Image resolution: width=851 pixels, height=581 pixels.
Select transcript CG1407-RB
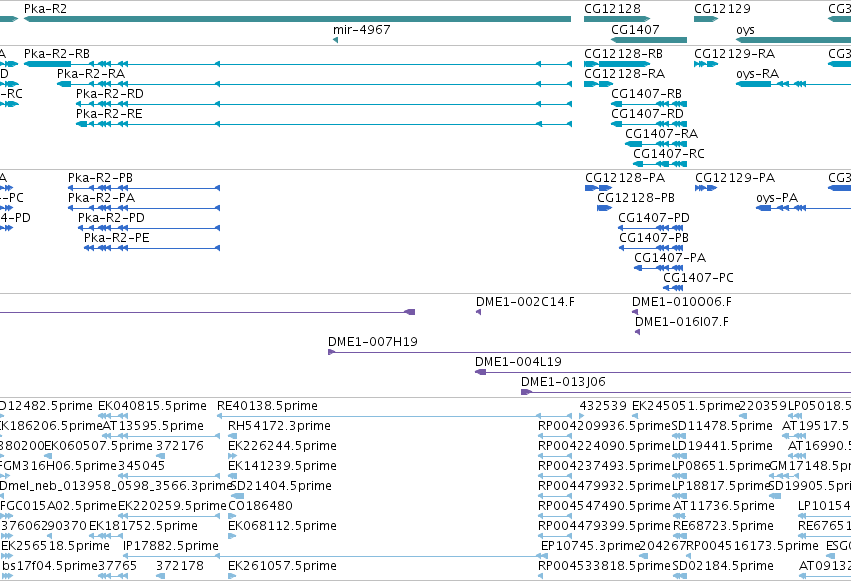pyautogui.click(x=649, y=104)
